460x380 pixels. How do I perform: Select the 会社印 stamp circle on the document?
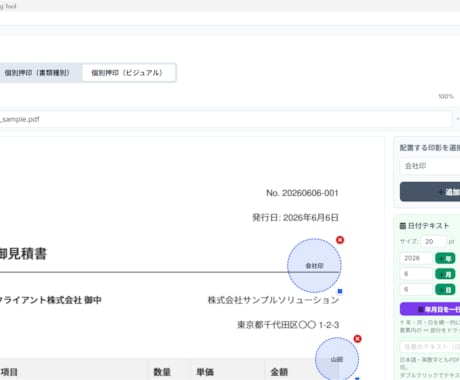pos(314,266)
